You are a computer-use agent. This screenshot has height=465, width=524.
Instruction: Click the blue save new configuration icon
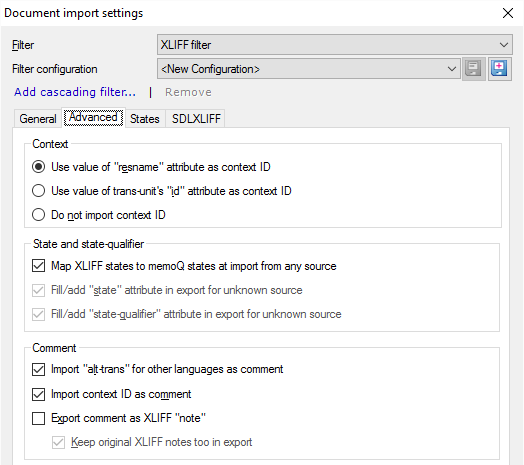[x=499, y=69]
